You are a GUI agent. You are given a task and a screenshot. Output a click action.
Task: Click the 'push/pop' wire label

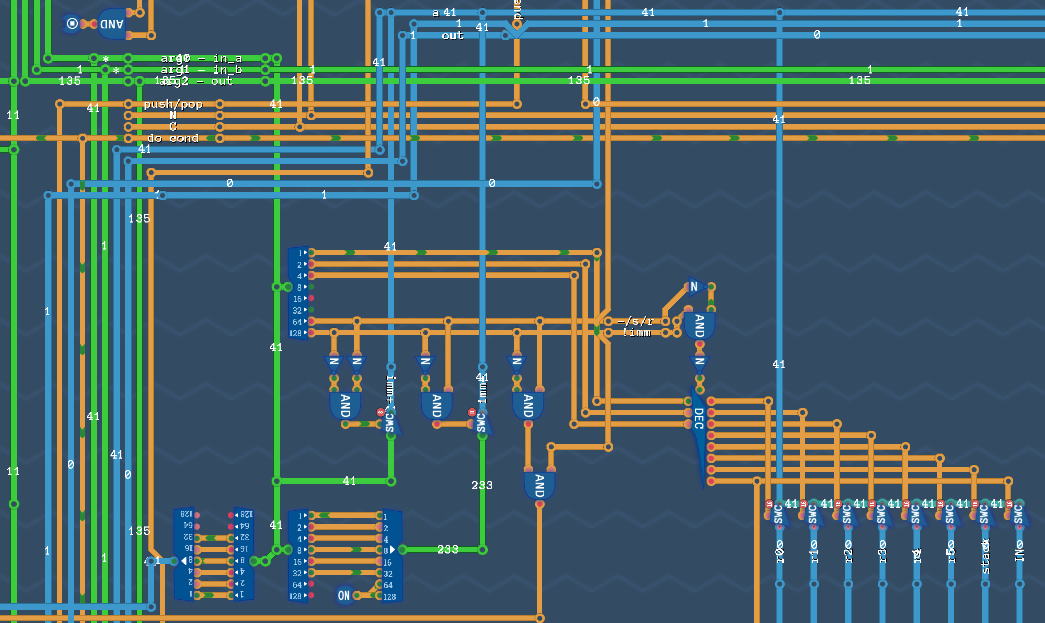[173, 104]
